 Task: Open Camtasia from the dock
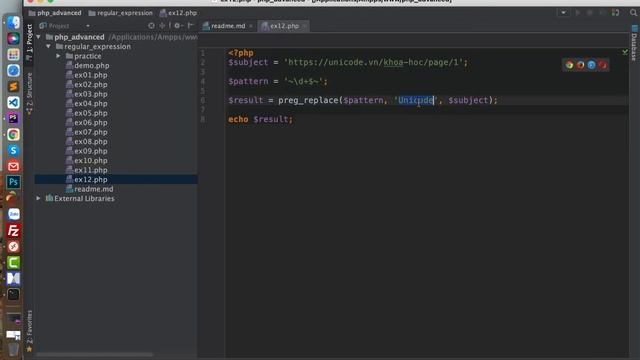pos(13,262)
